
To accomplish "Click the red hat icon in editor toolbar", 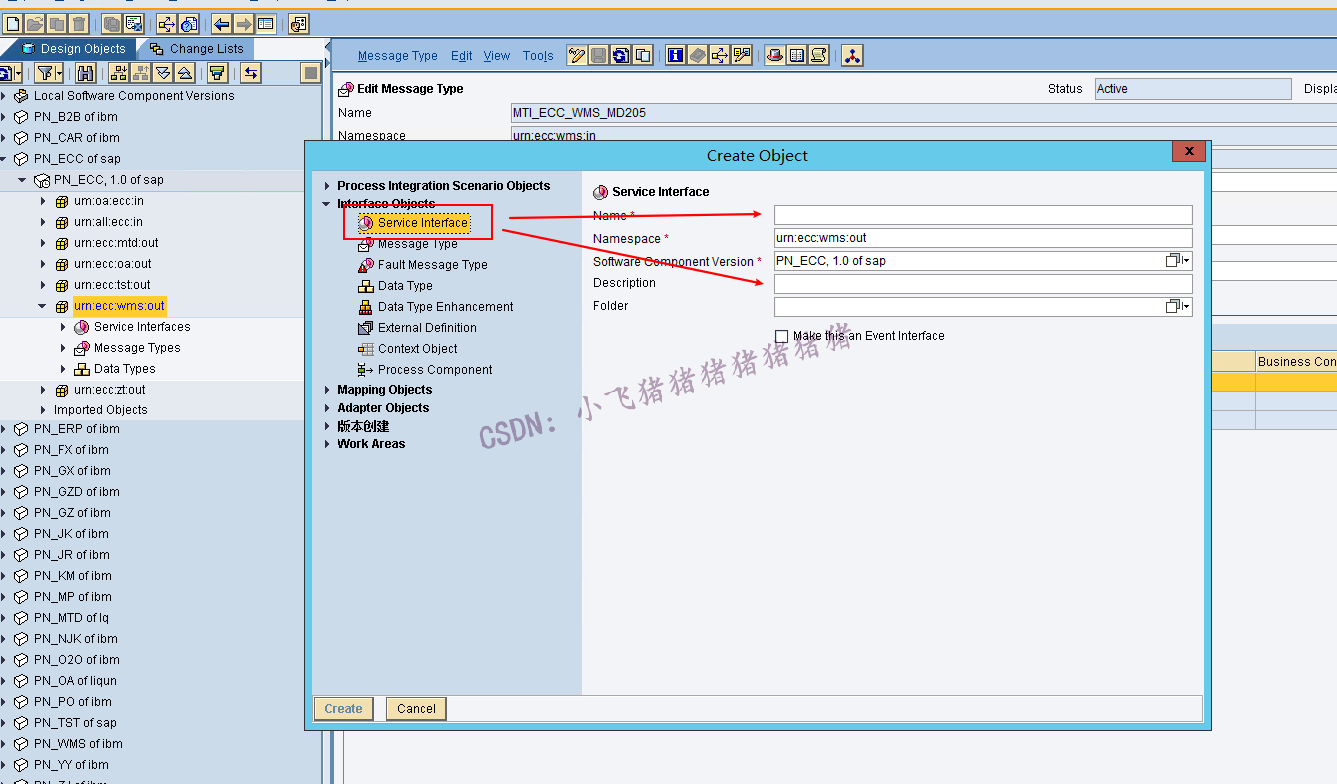I will click(775, 55).
